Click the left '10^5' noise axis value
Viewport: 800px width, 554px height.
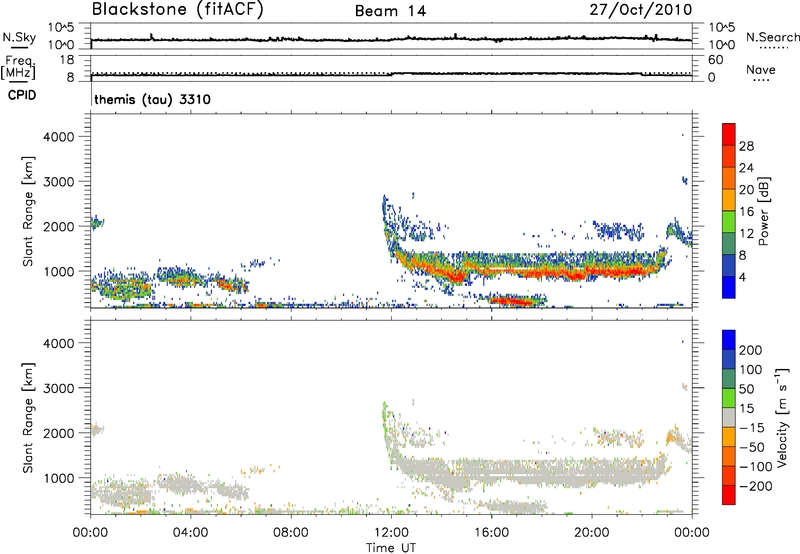coord(61,28)
